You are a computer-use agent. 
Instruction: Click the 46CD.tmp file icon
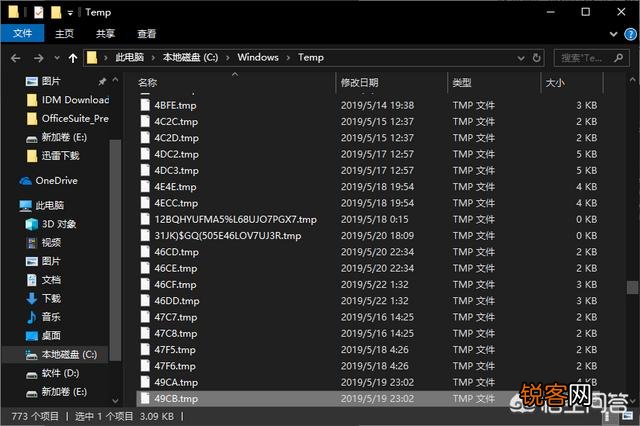[x=145, y=252]
